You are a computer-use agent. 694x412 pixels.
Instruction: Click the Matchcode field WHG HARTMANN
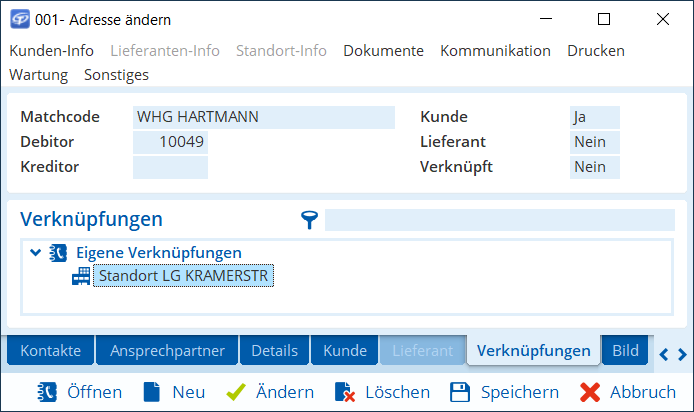(x=264, y=117)
